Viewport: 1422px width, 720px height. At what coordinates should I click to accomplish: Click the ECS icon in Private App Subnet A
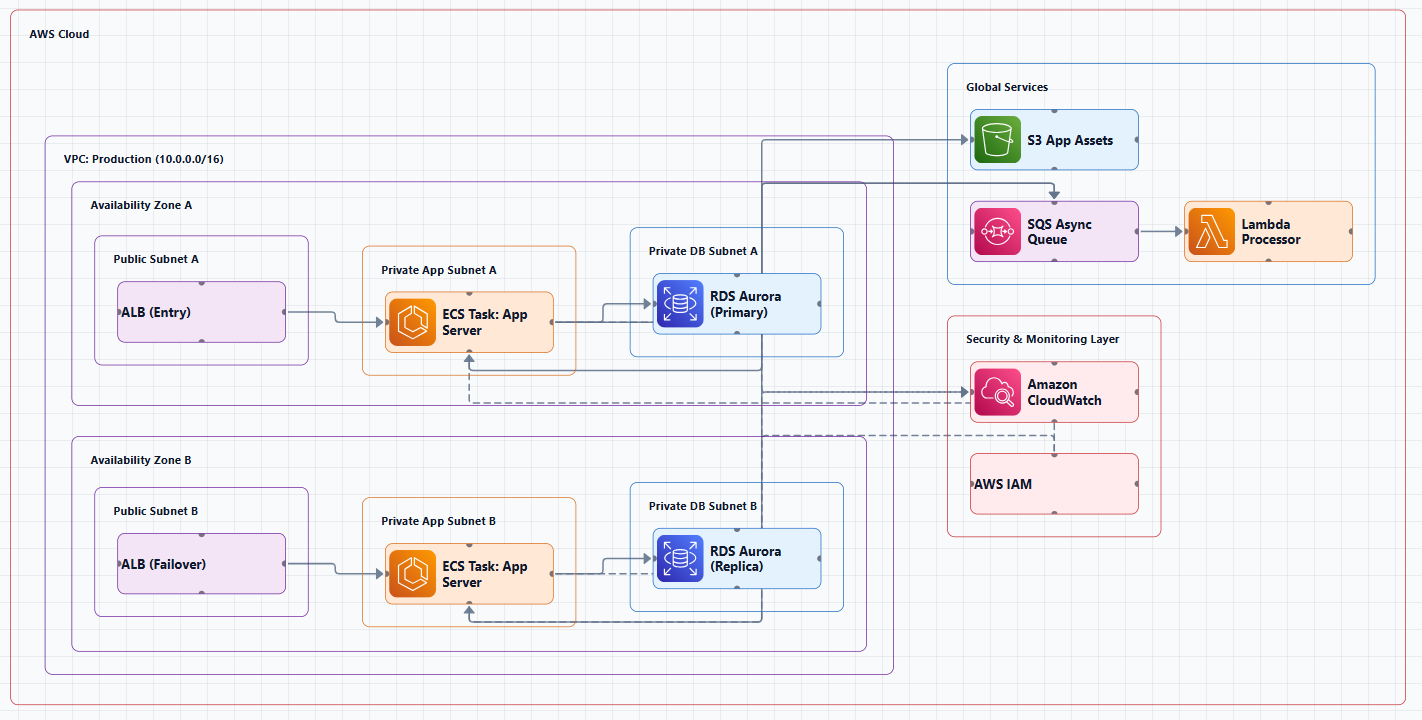(x=413, y=322)
